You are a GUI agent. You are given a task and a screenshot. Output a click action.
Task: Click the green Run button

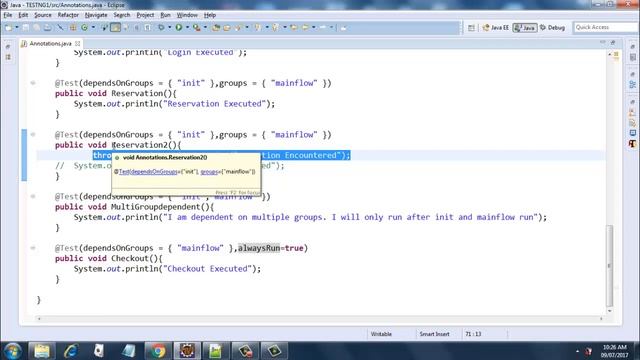[x=179, y=27]
